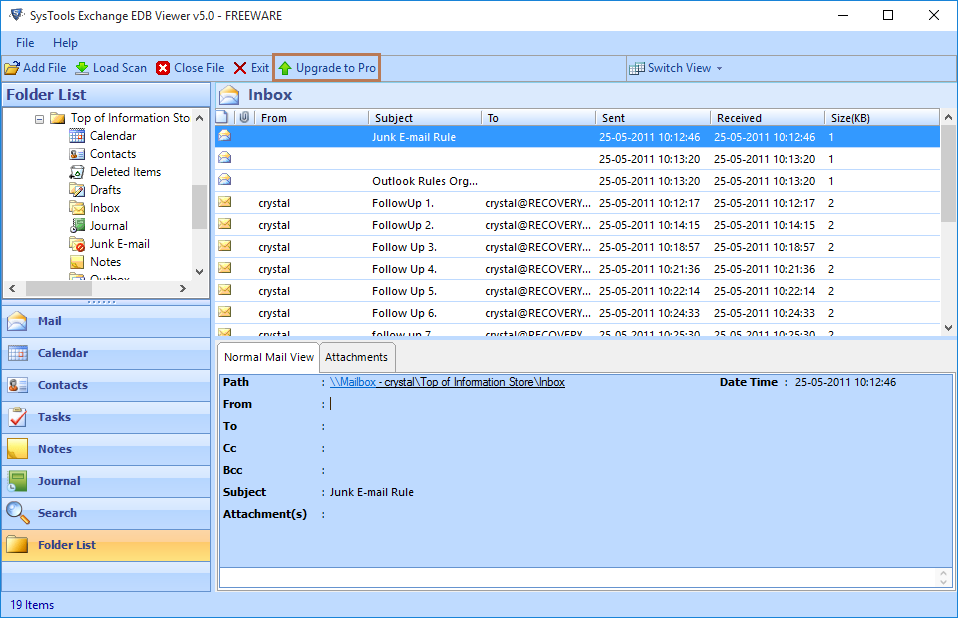Open the Tasks pane in sidebar

point(54,417)
